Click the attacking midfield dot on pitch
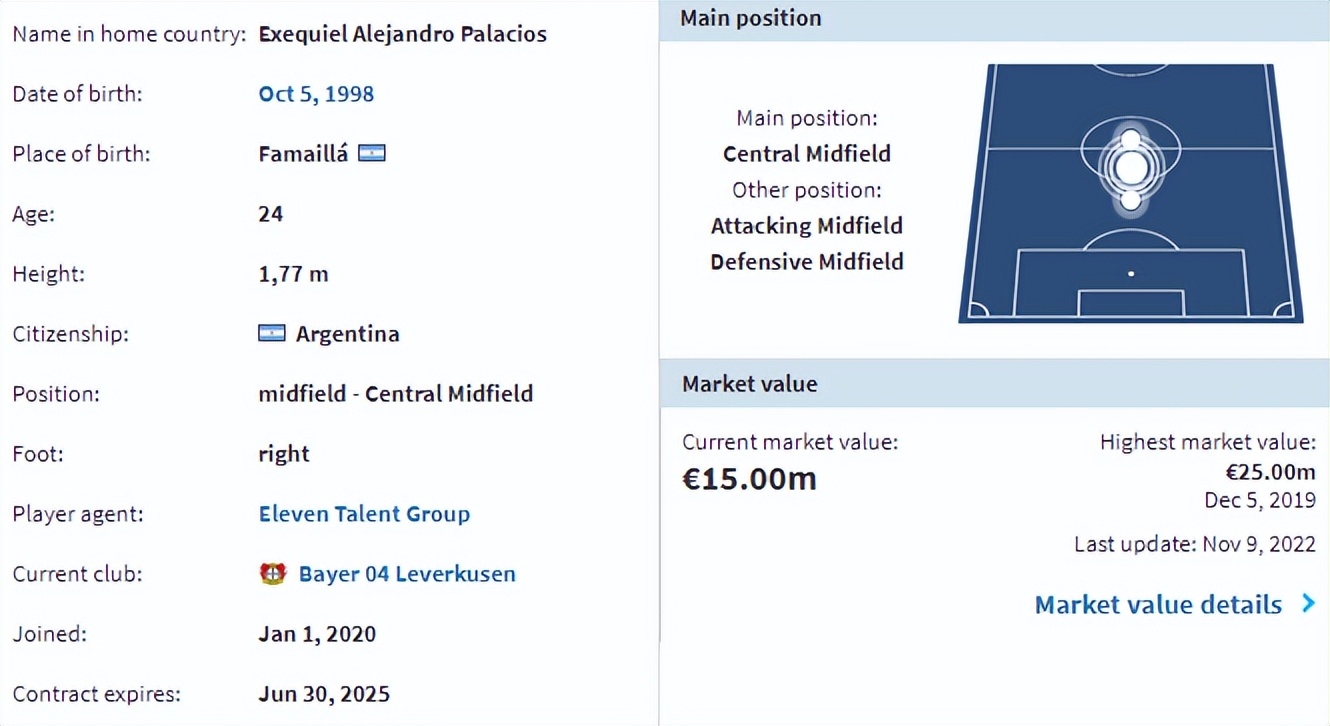 (1131, 139)
